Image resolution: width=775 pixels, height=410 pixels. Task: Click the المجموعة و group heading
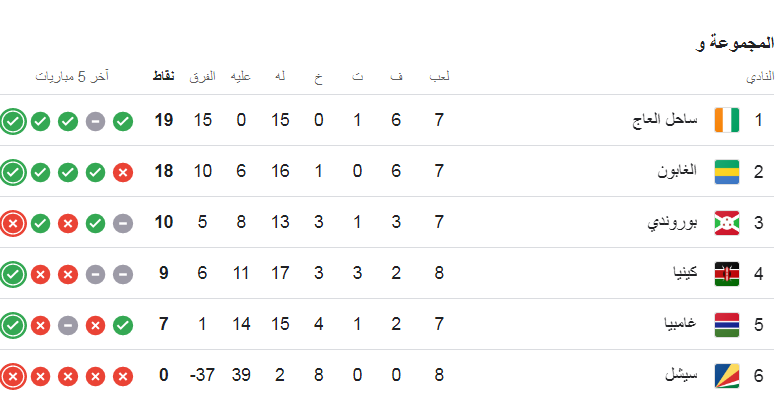coord(735,43)
